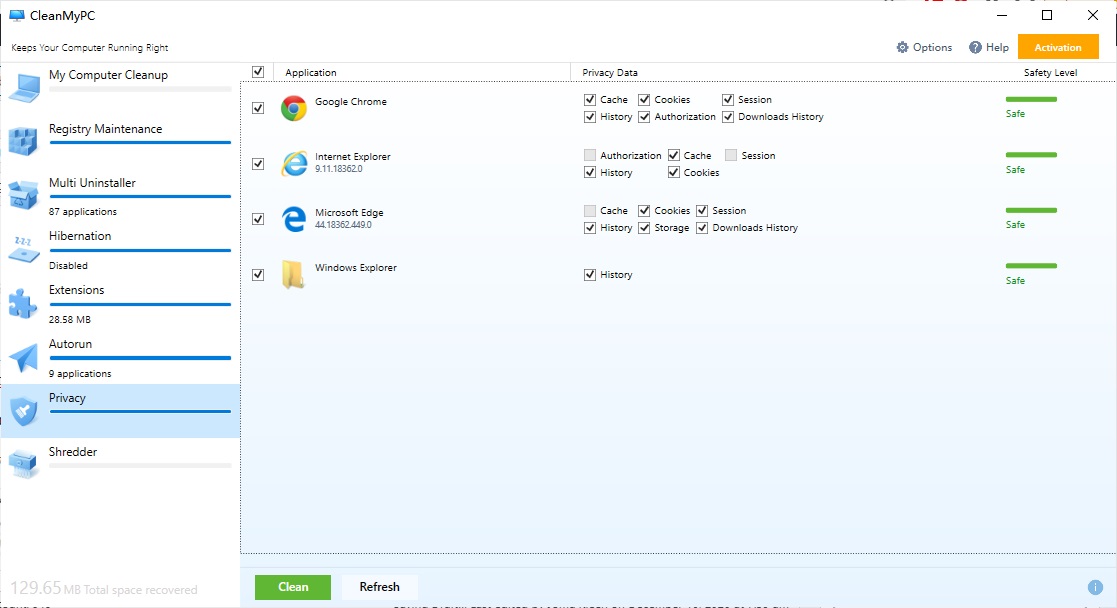Click the Windows Explorer folder icon

coord(293,274)
